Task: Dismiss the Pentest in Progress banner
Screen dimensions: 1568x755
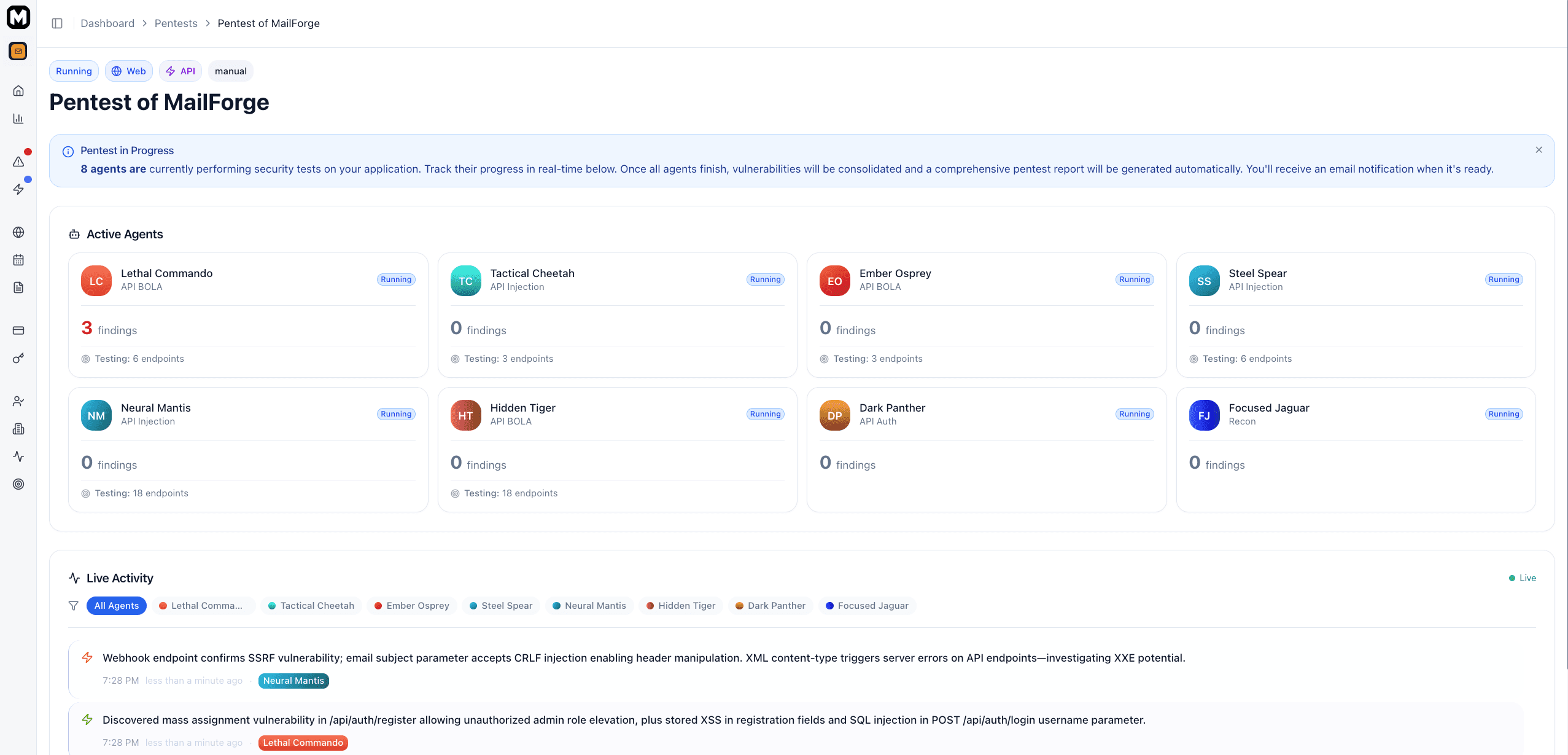Action: coord(1539,150)
